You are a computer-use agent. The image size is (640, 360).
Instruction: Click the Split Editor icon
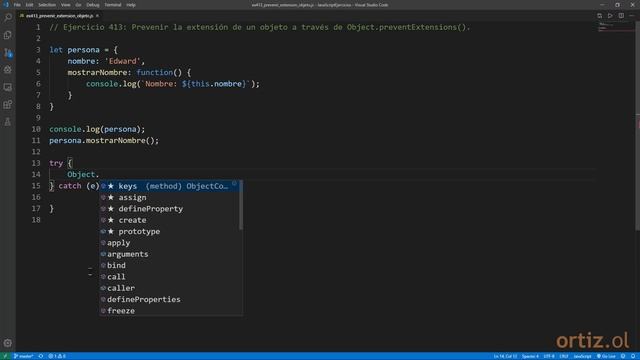[x=621, y=16]
